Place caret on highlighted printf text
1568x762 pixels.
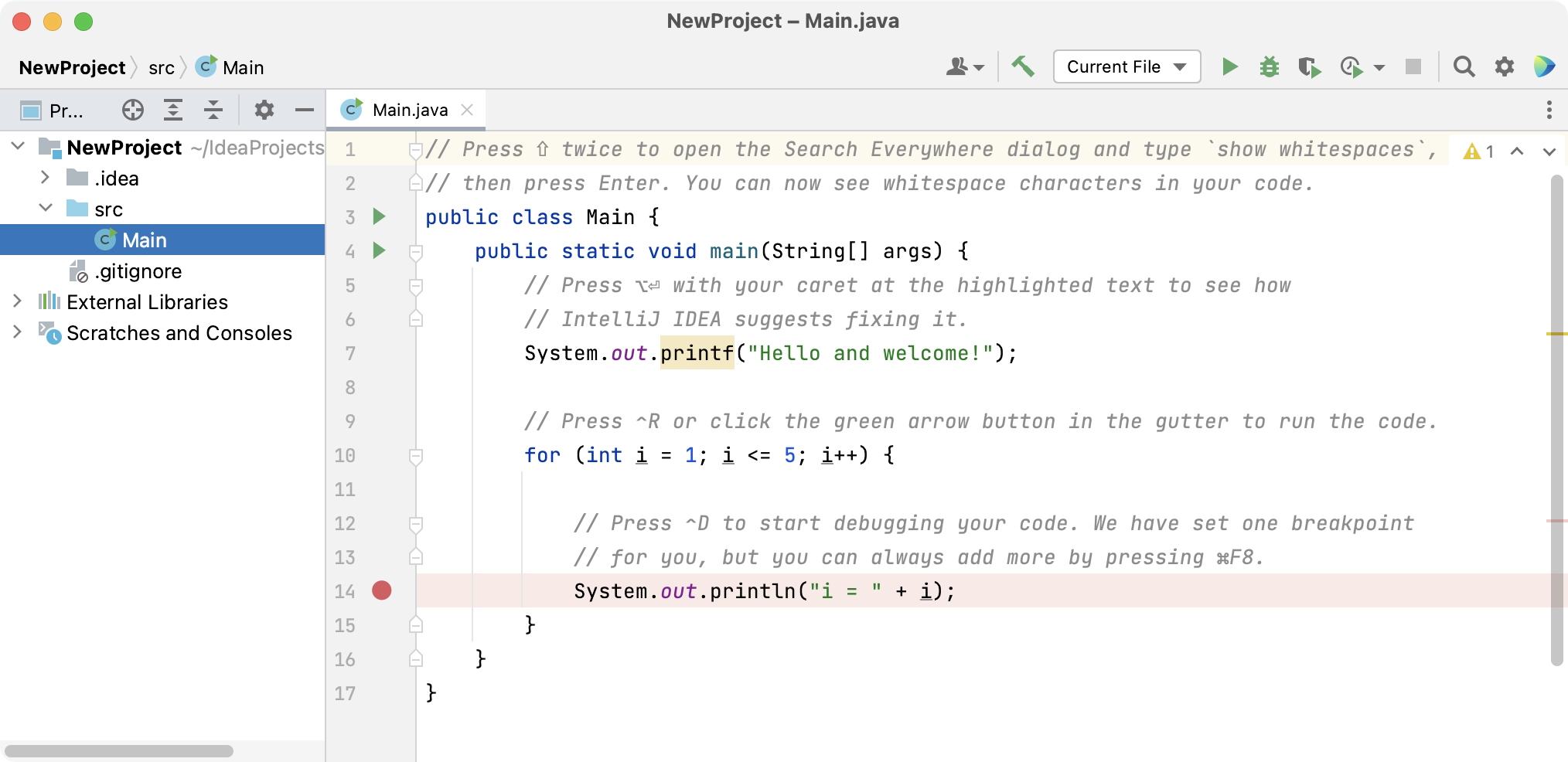point(697,353)
